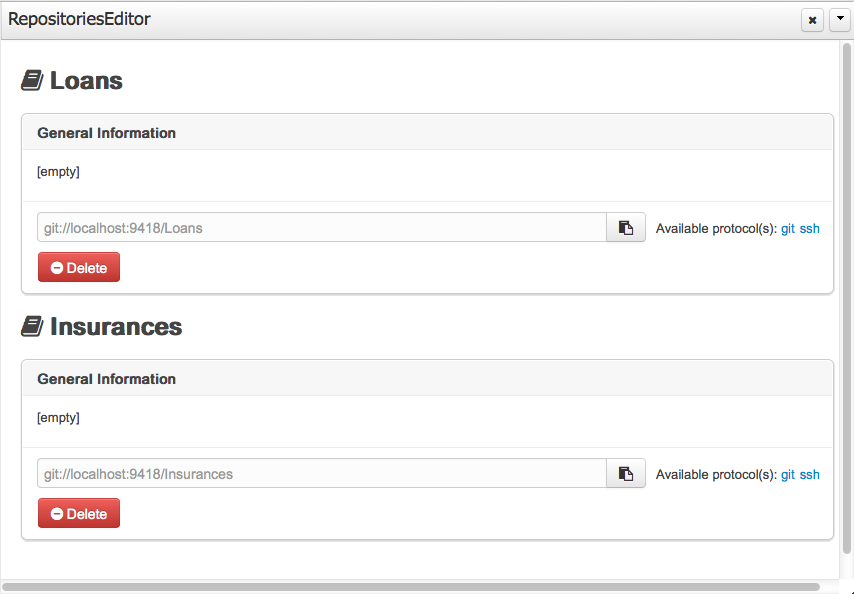This screenshot has width=854, height=594.
Task: Select the git protocol link for Loans
Action: click(x=788, y=229)
